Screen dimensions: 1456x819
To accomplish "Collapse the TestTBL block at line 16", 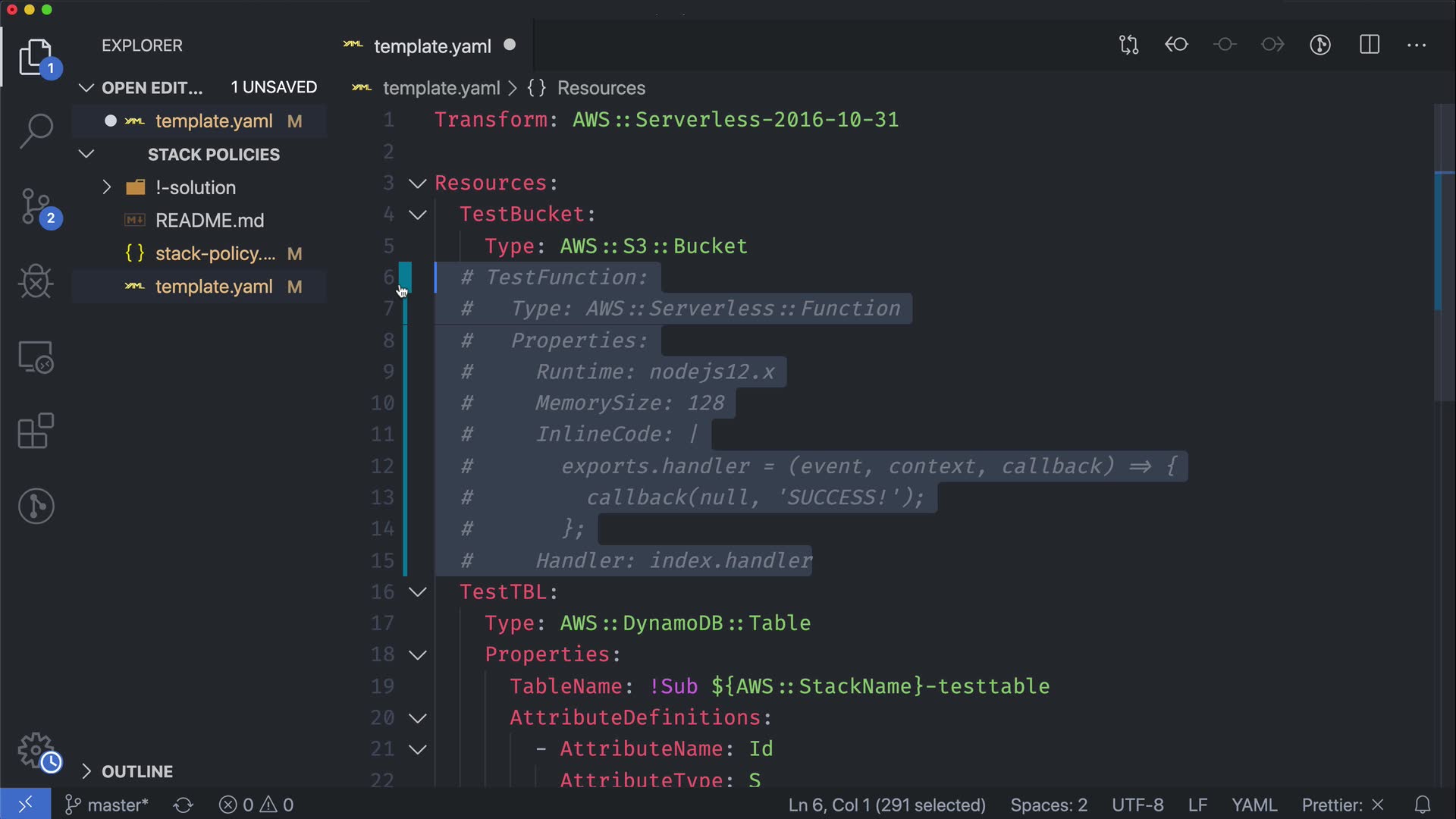I will point(418,591).
